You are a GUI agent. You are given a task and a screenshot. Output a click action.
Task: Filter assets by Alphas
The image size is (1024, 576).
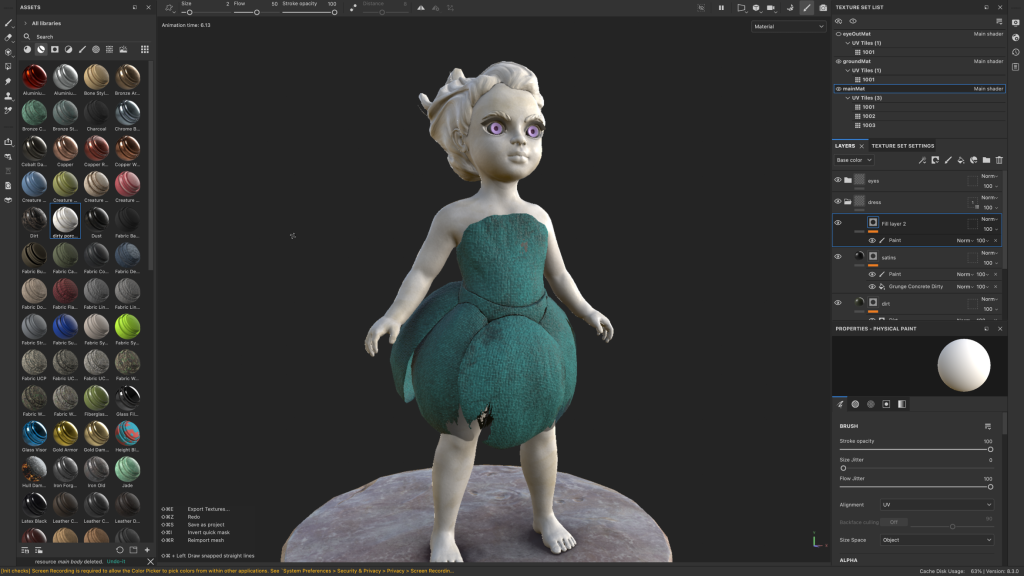pyautogui.click(x=96, y=49)
